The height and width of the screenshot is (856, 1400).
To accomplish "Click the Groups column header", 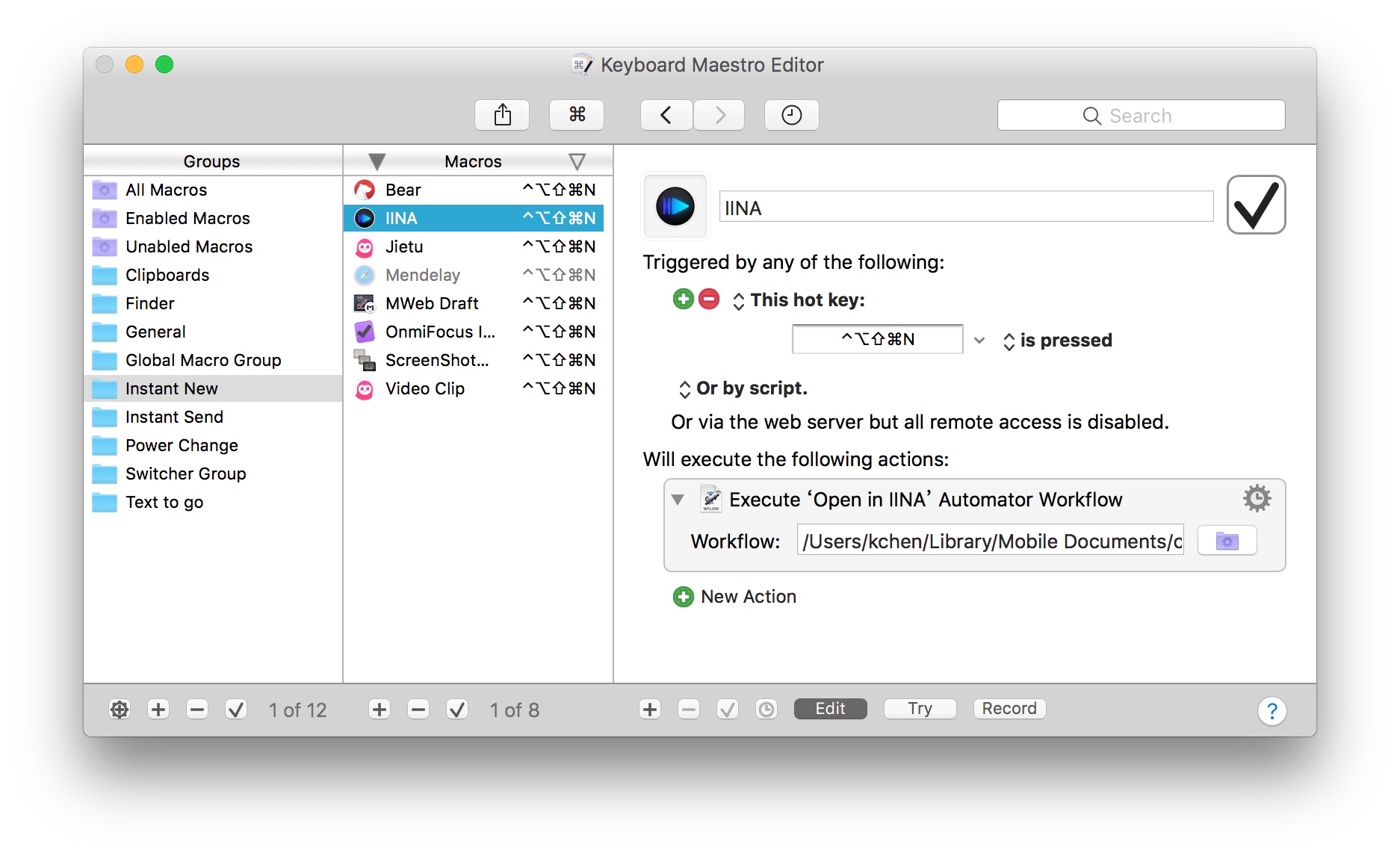I will (212, 161).
